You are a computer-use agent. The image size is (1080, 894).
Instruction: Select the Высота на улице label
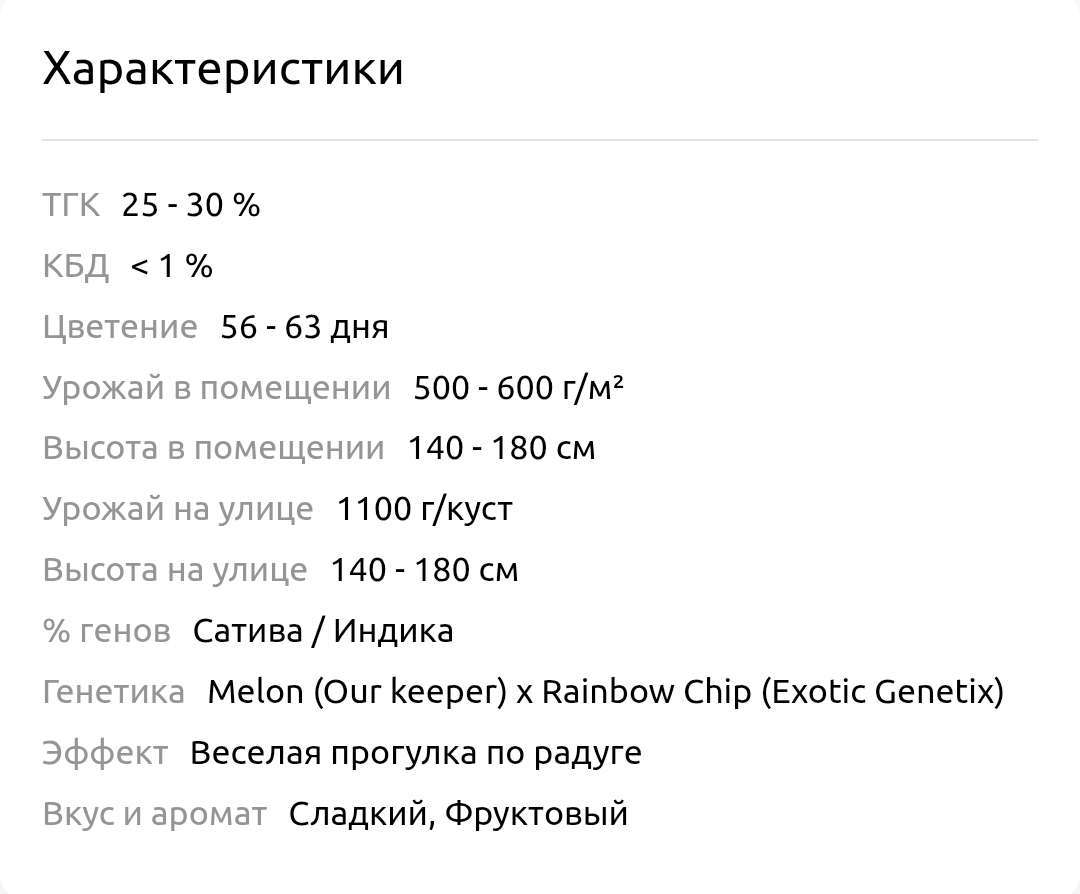coord(175,570)
